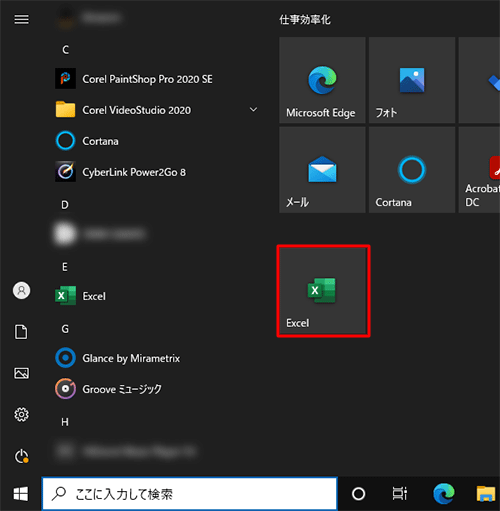
Task: Click the 仕事効率化 group title
Action: click(305, 20)
